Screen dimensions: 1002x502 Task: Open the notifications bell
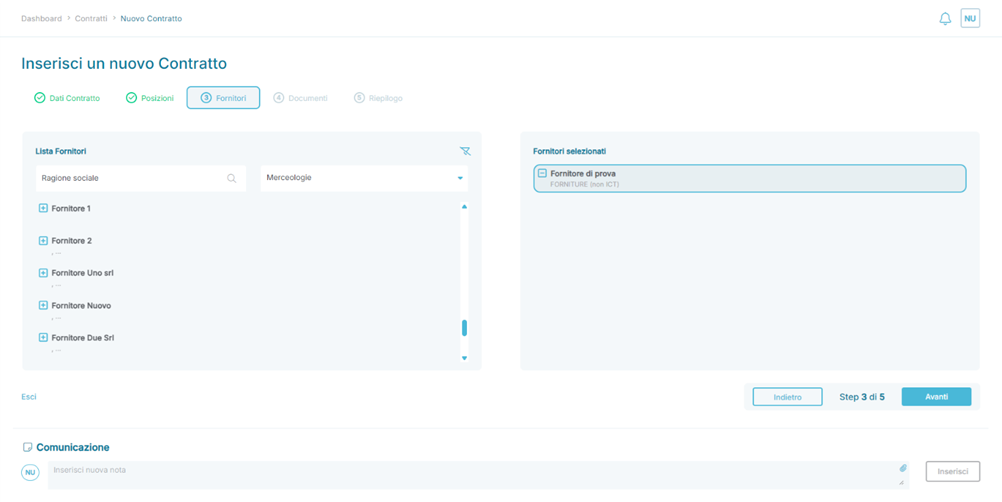click(x=945, y=19)
